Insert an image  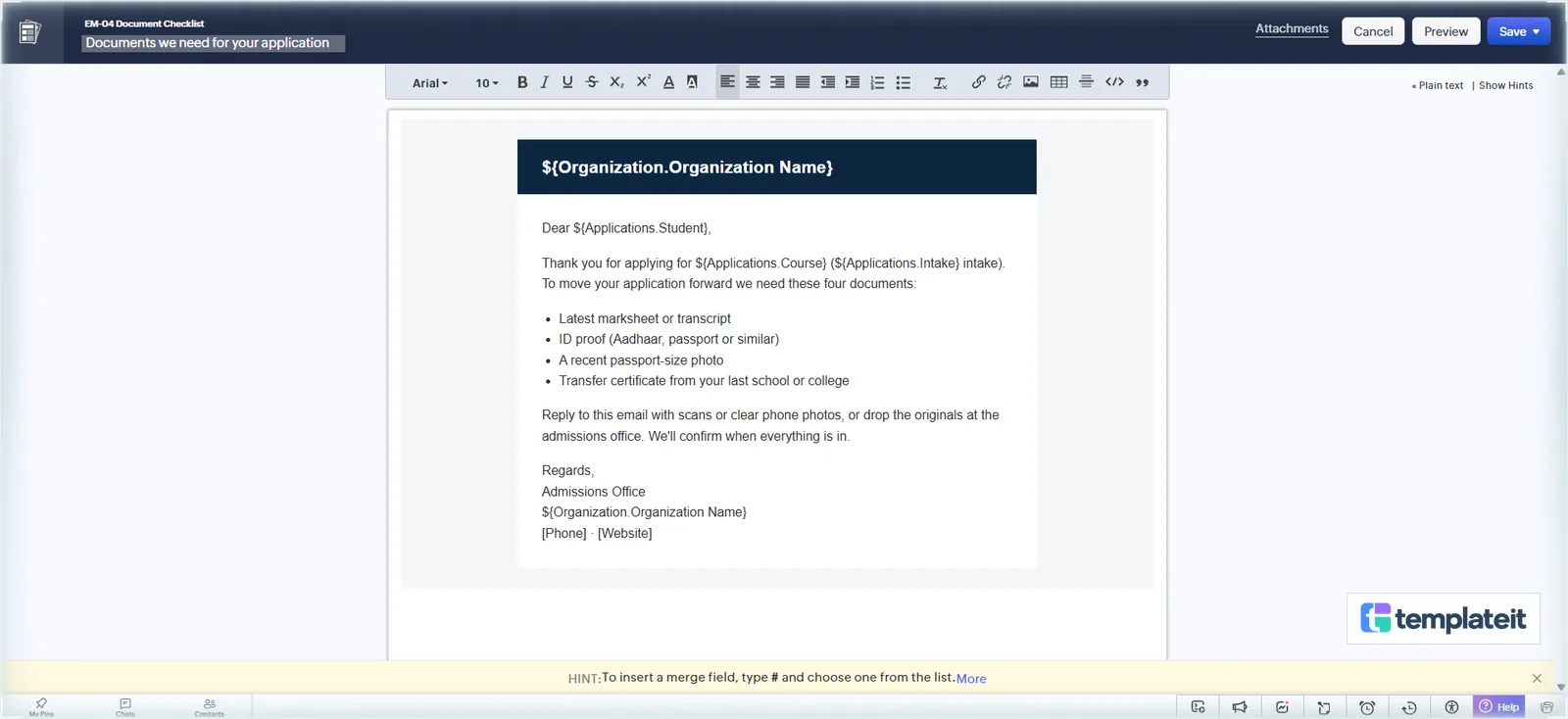[1031, 82]
